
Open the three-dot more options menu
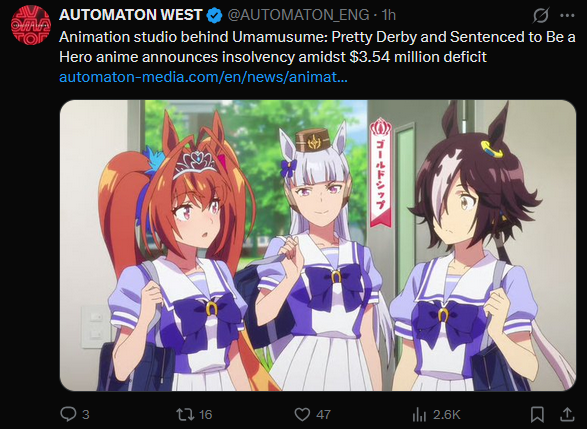[567, 15]
